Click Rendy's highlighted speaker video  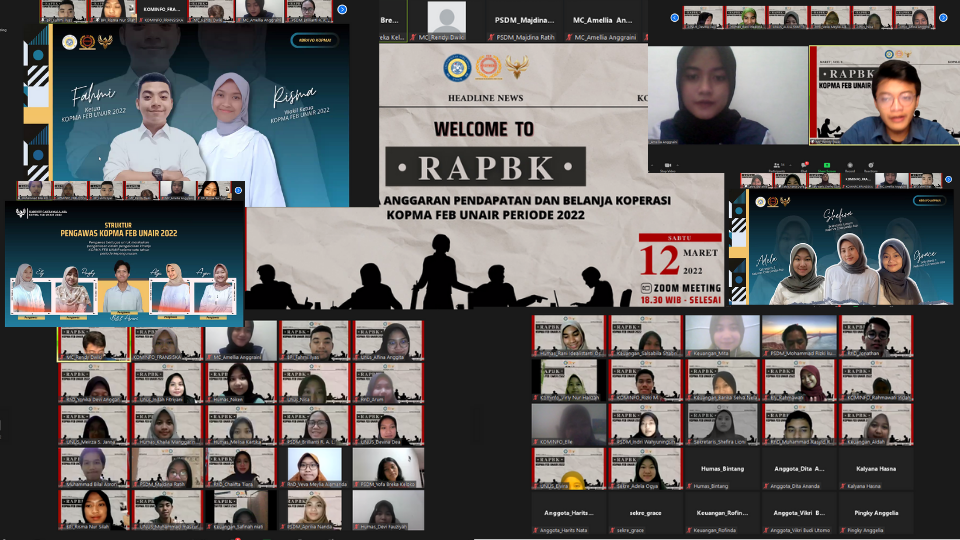[885, 95]
